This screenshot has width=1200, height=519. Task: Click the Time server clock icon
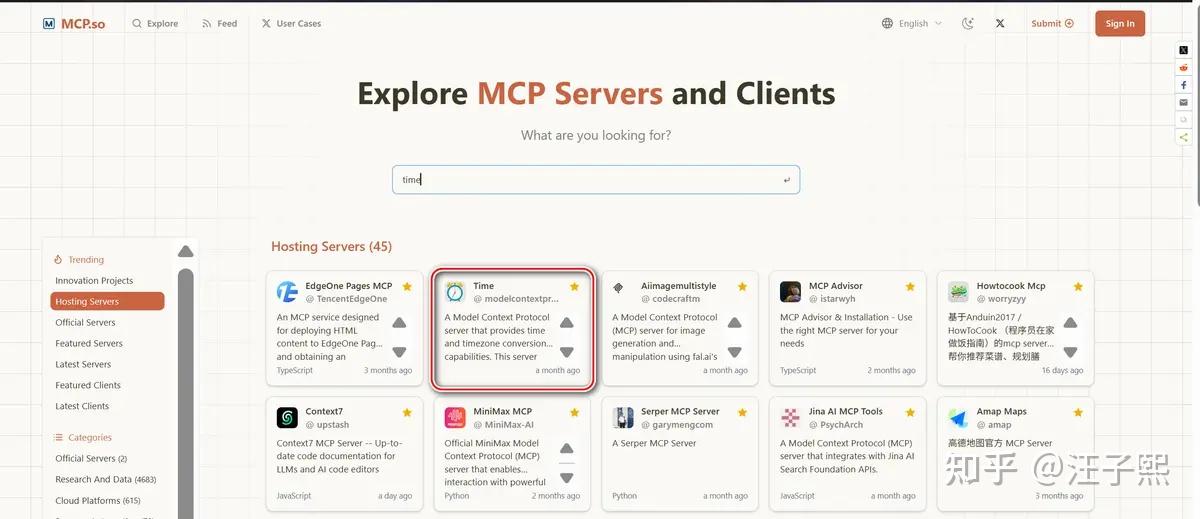click(x=455, y=292)
